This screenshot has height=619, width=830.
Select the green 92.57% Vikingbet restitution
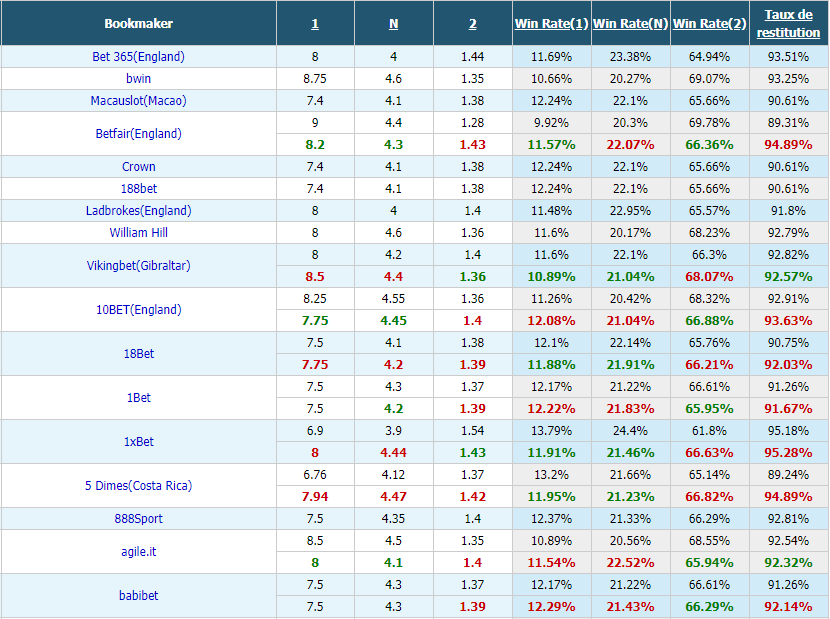789,276
